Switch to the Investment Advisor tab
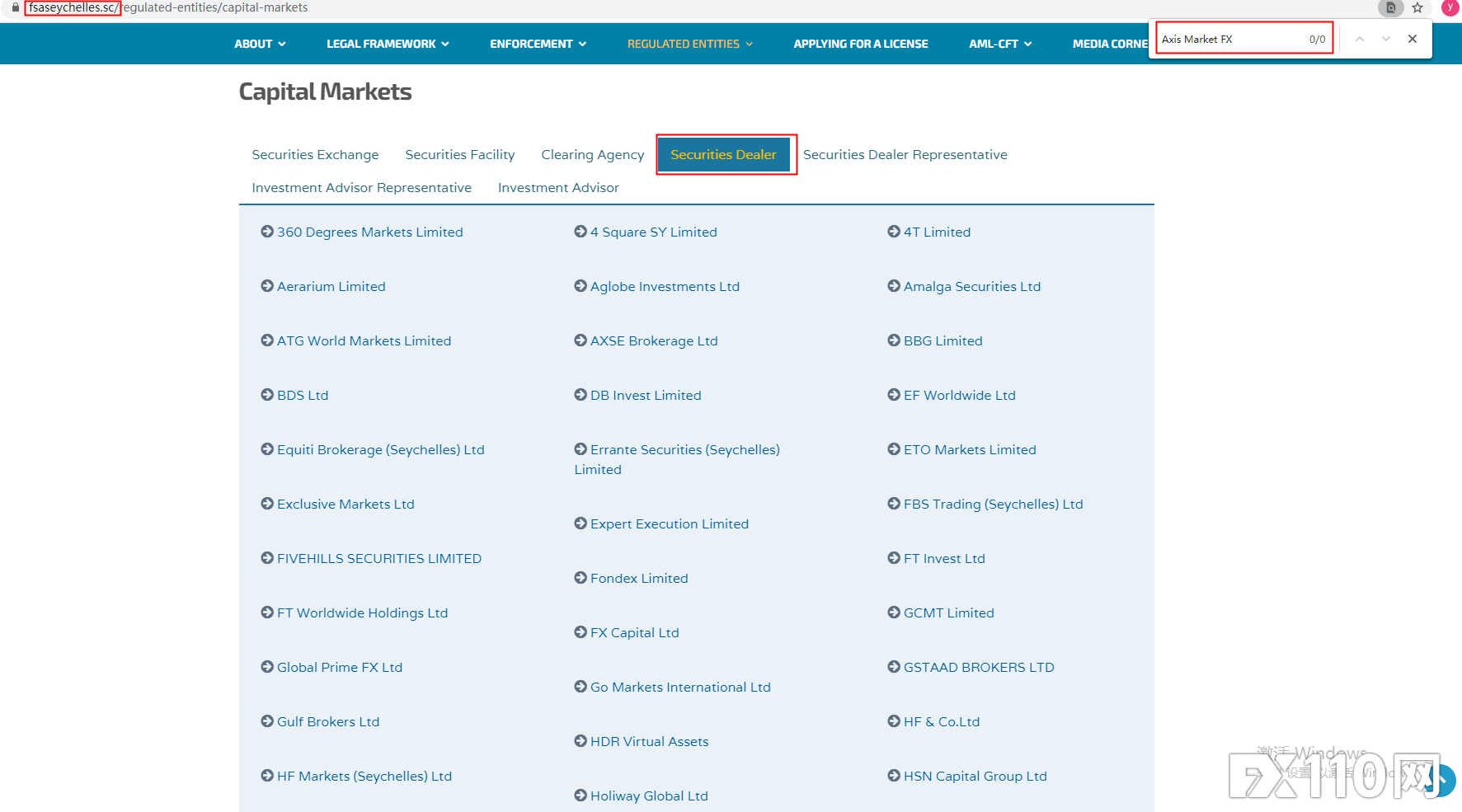This screenshot has width=1462, height=812. point(558,188)
